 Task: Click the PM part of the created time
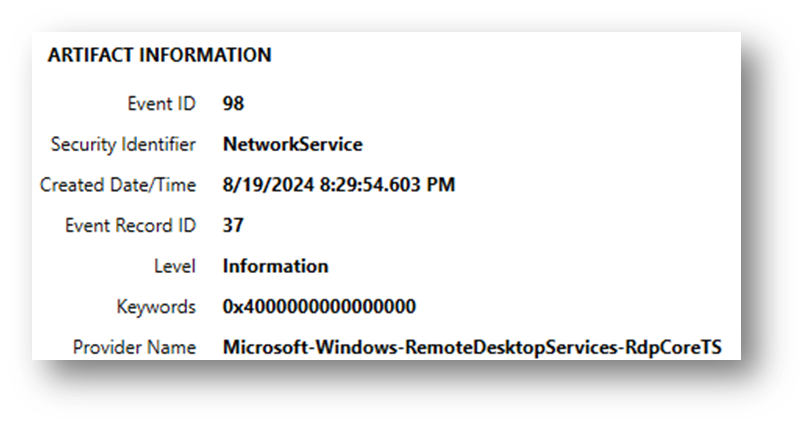(x=441, y=185)
